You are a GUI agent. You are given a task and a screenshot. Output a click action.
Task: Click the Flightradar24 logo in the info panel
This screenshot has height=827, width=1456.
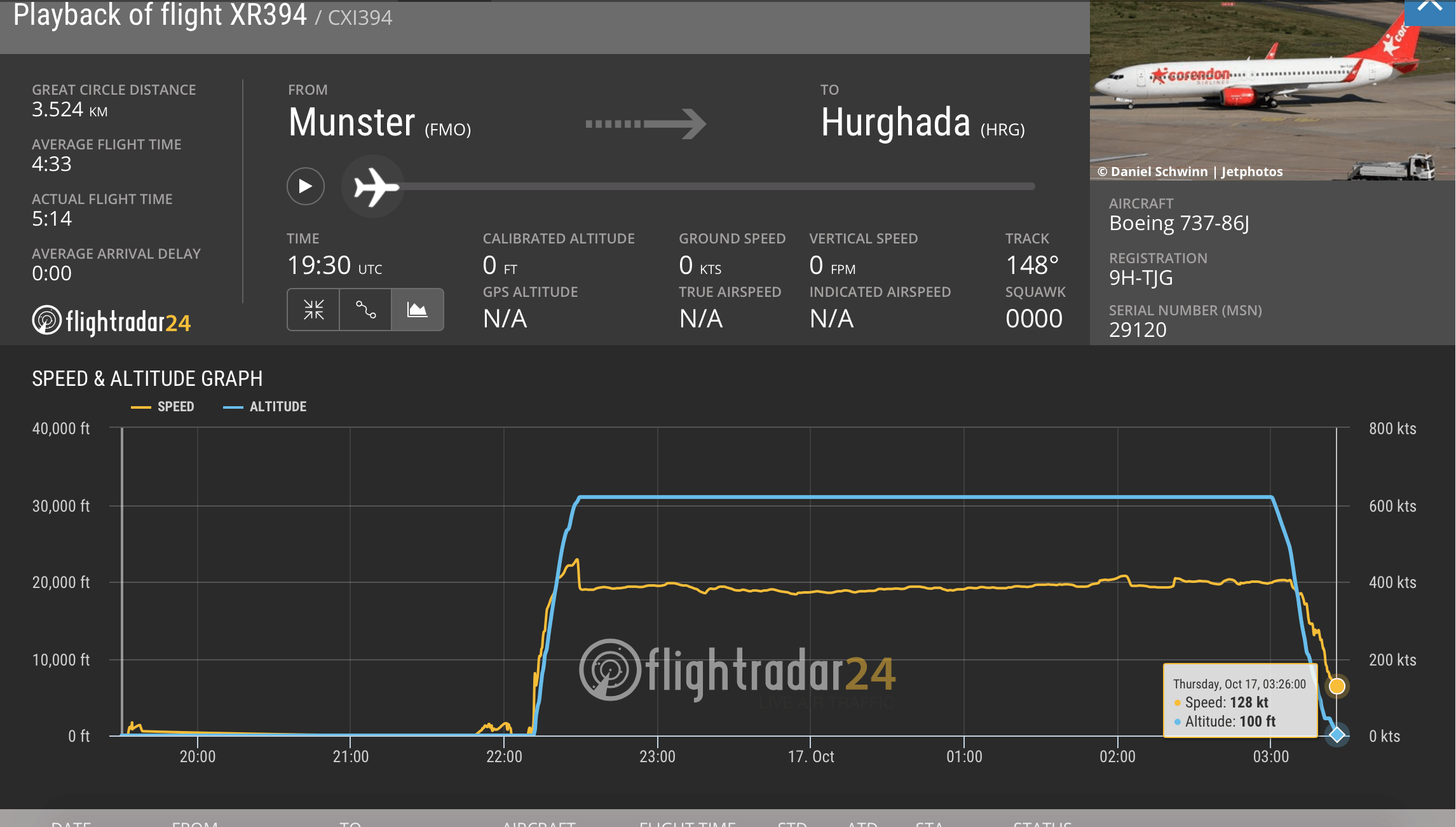click(x=112, y=322)
